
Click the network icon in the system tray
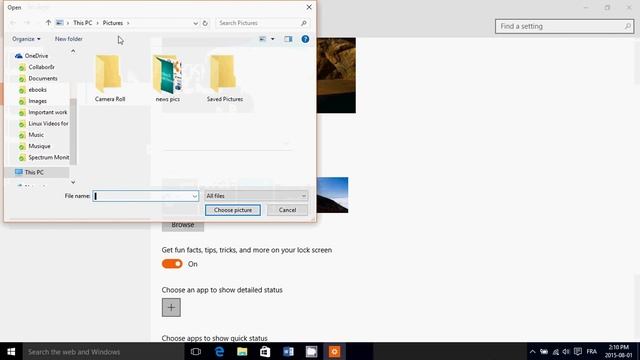pyautogui.click(x=556, y=351)
